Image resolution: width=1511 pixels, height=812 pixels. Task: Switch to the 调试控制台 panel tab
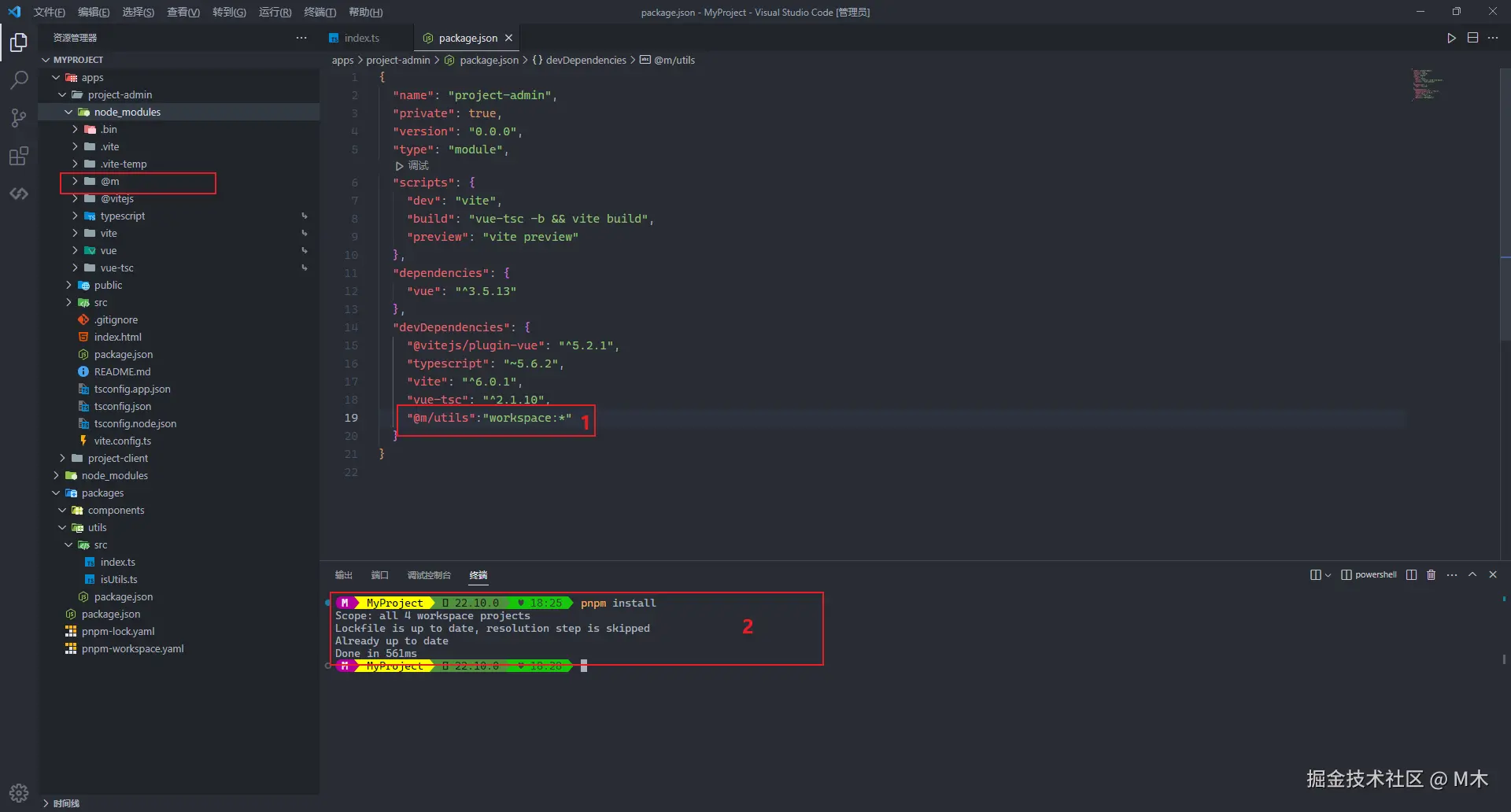pyautogui.click(x=429, y=575)
